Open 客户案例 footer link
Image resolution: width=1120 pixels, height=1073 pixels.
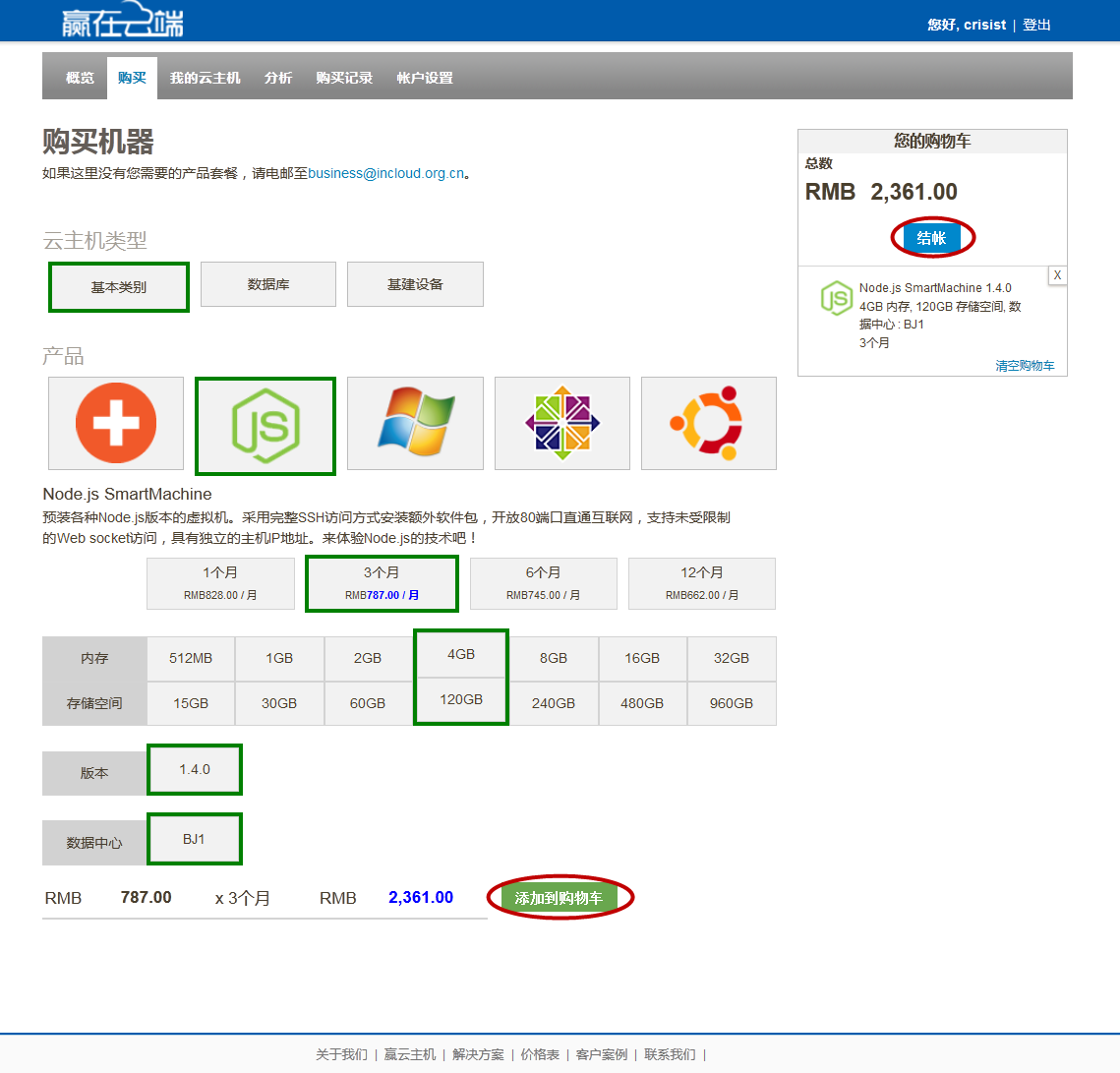tap(602, 1054)
